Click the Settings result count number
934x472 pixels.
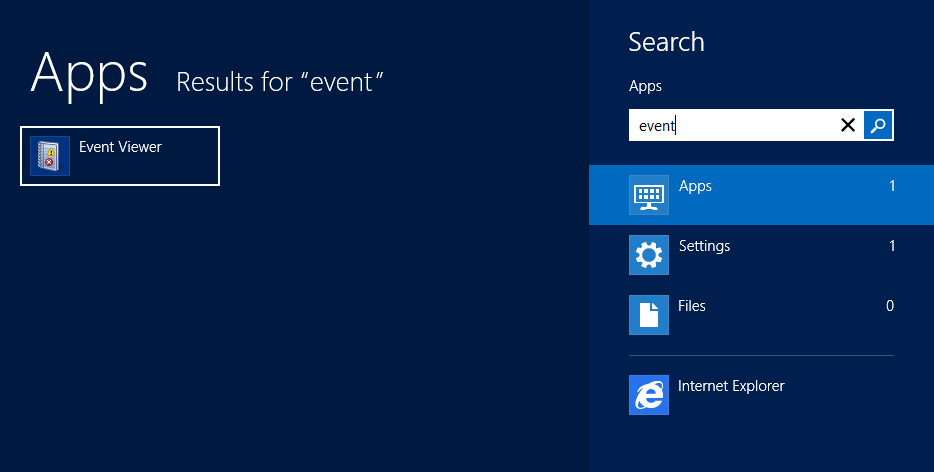[892, 246]
